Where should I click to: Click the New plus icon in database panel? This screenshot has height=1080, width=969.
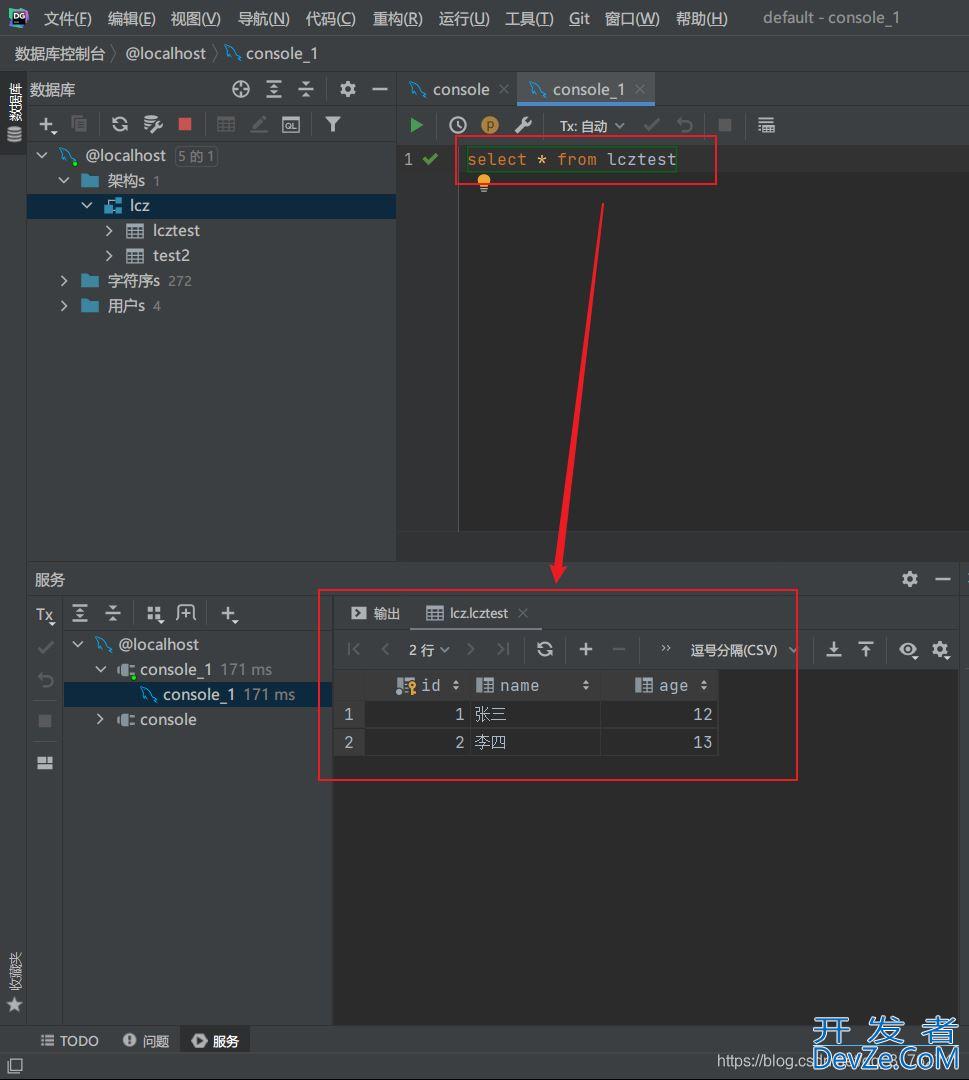tap(47, 125)
